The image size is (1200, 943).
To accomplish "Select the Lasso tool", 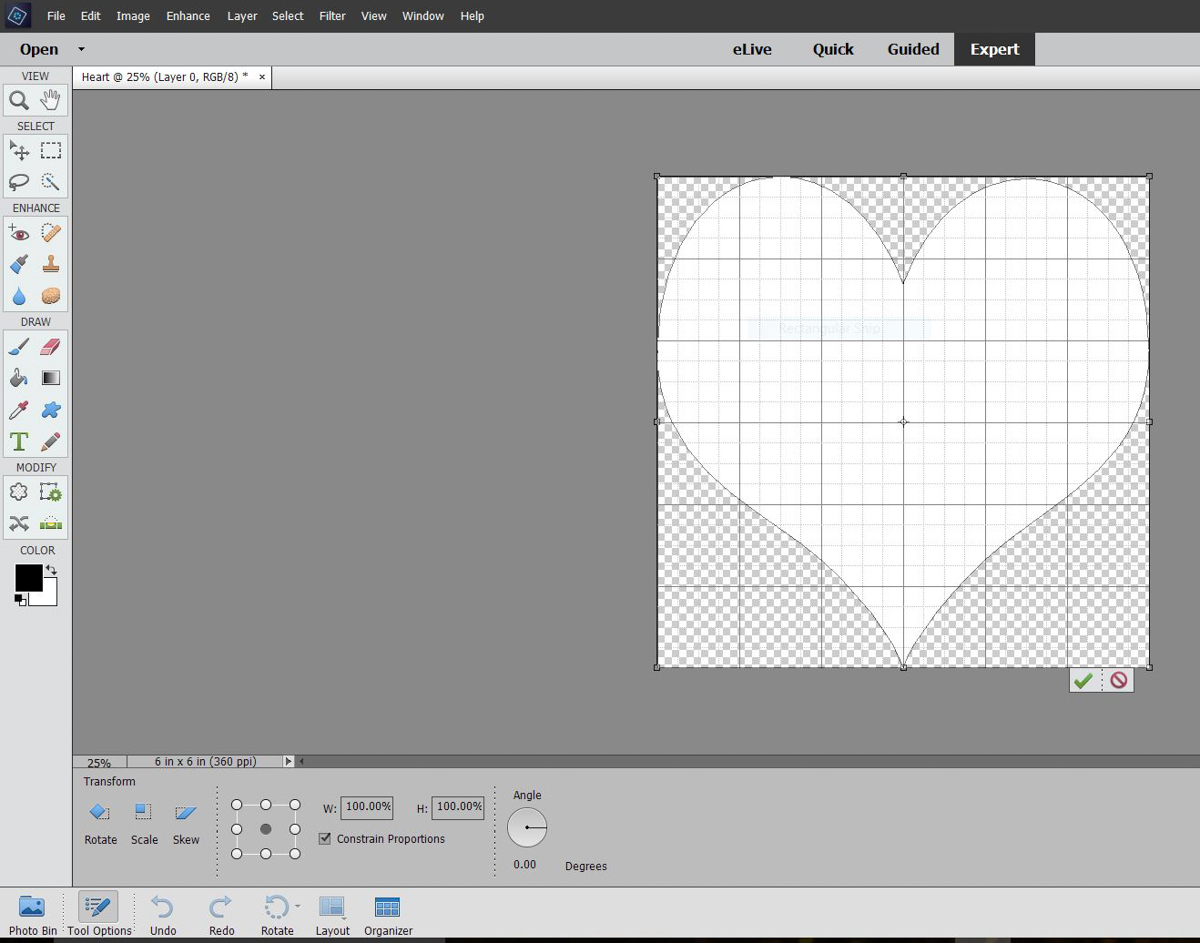I will 19,182.
